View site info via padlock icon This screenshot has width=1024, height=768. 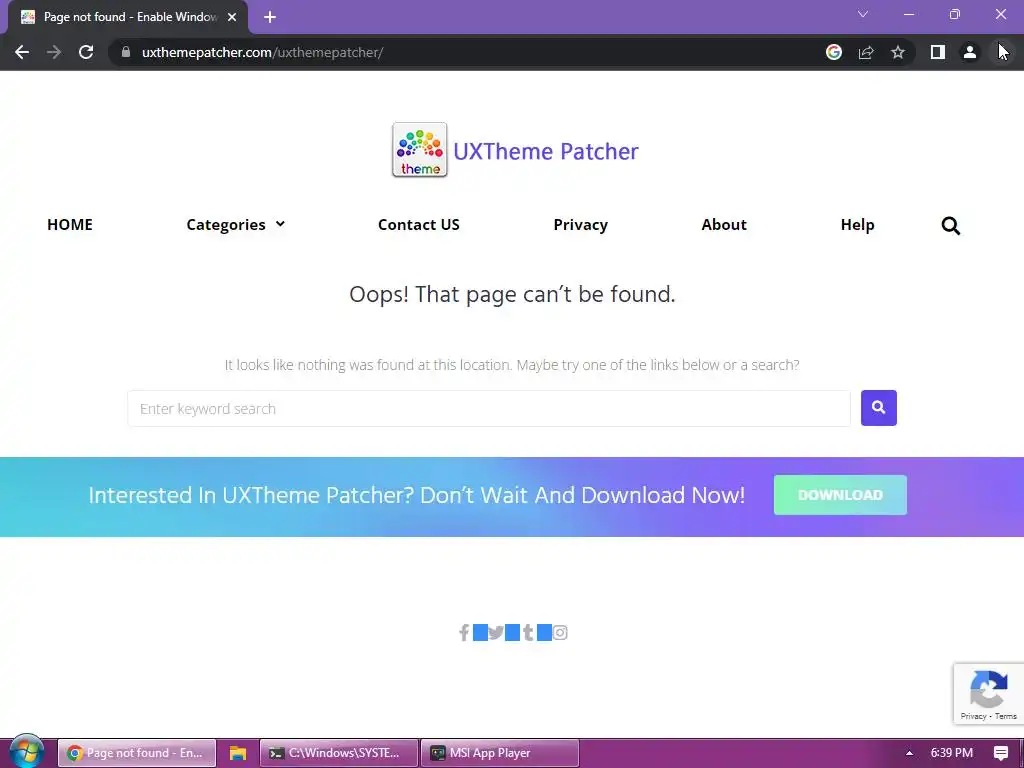[x=126, y=52]
